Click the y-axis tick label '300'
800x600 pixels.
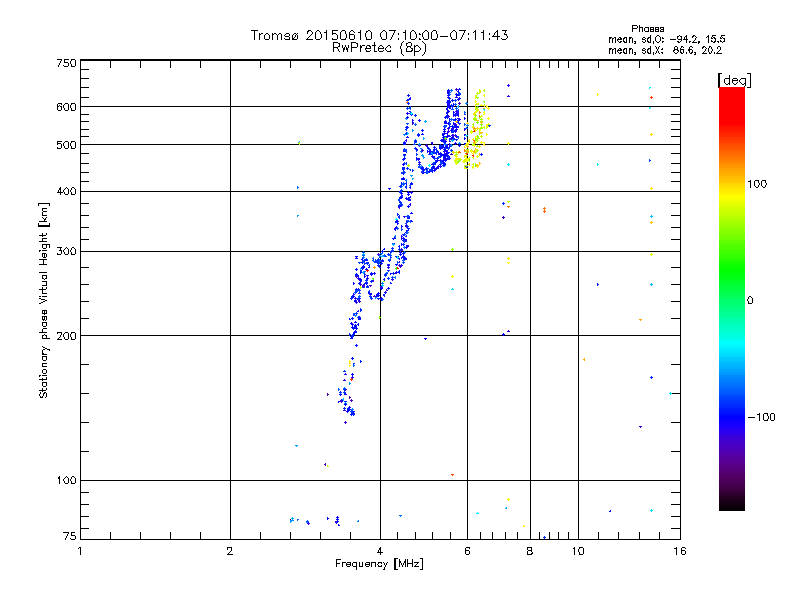click(66, 252)
